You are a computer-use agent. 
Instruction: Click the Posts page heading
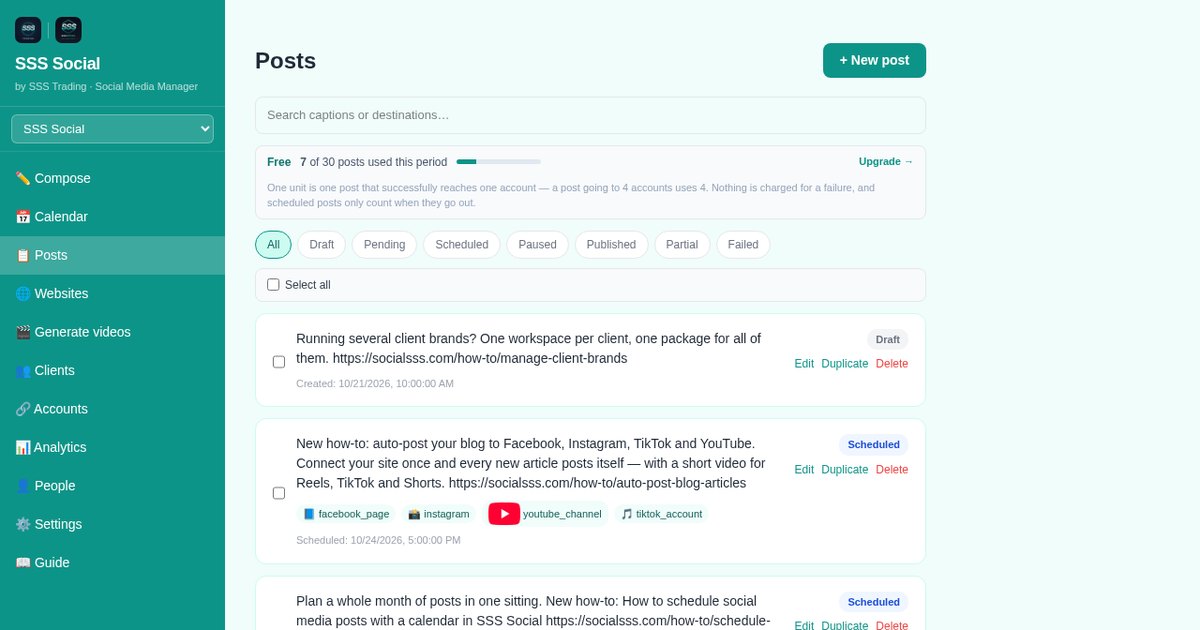point(285,61)
